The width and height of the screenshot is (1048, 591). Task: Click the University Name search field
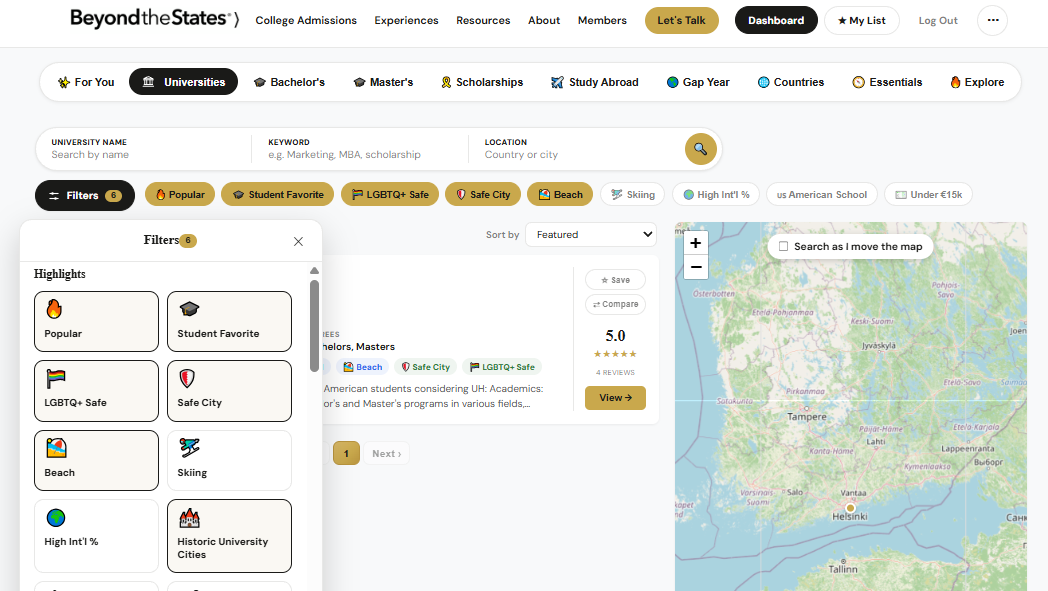(x=143, y=149)
